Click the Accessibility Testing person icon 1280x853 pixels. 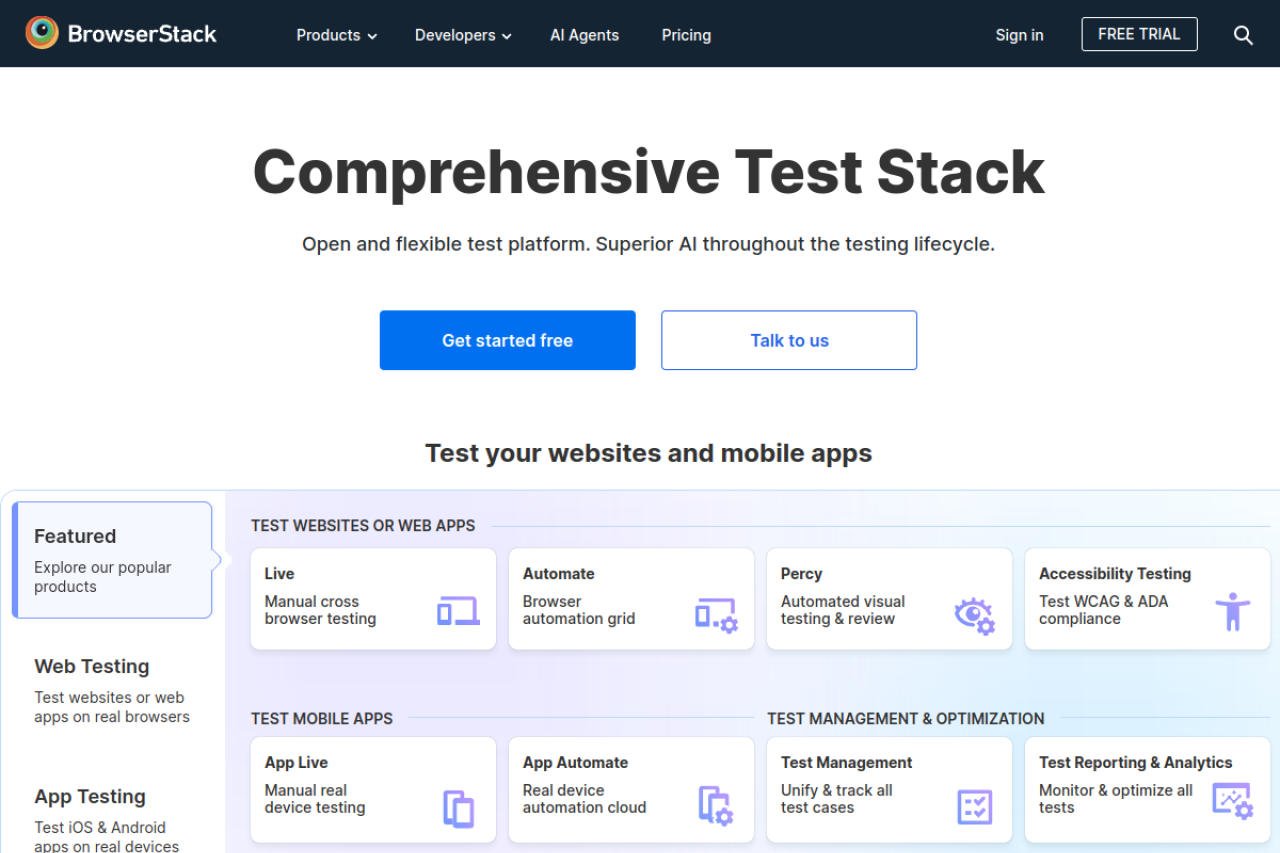tap(1232, 611)
